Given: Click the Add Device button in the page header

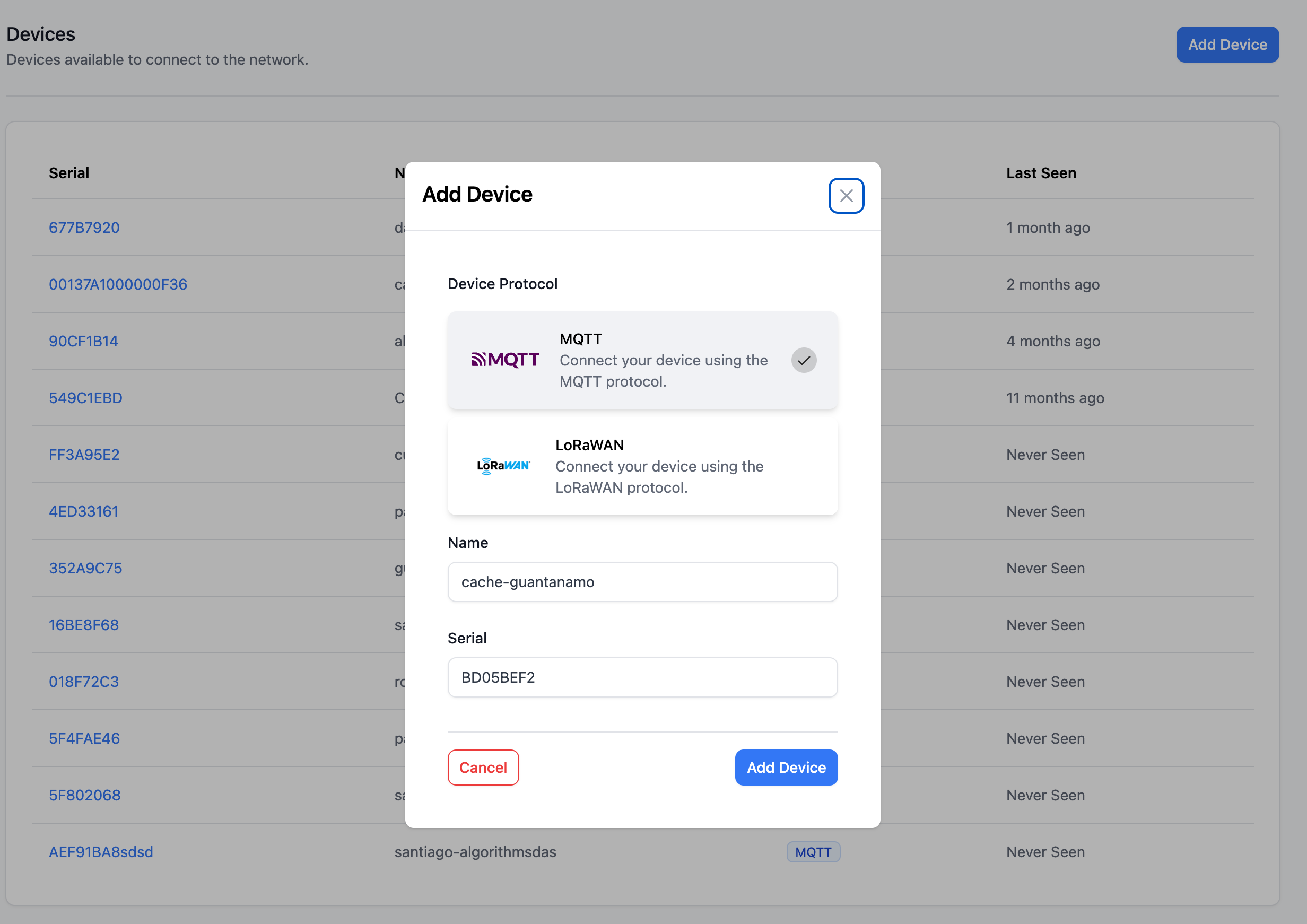Looking at the screenshot, I should coord(1227,44).
